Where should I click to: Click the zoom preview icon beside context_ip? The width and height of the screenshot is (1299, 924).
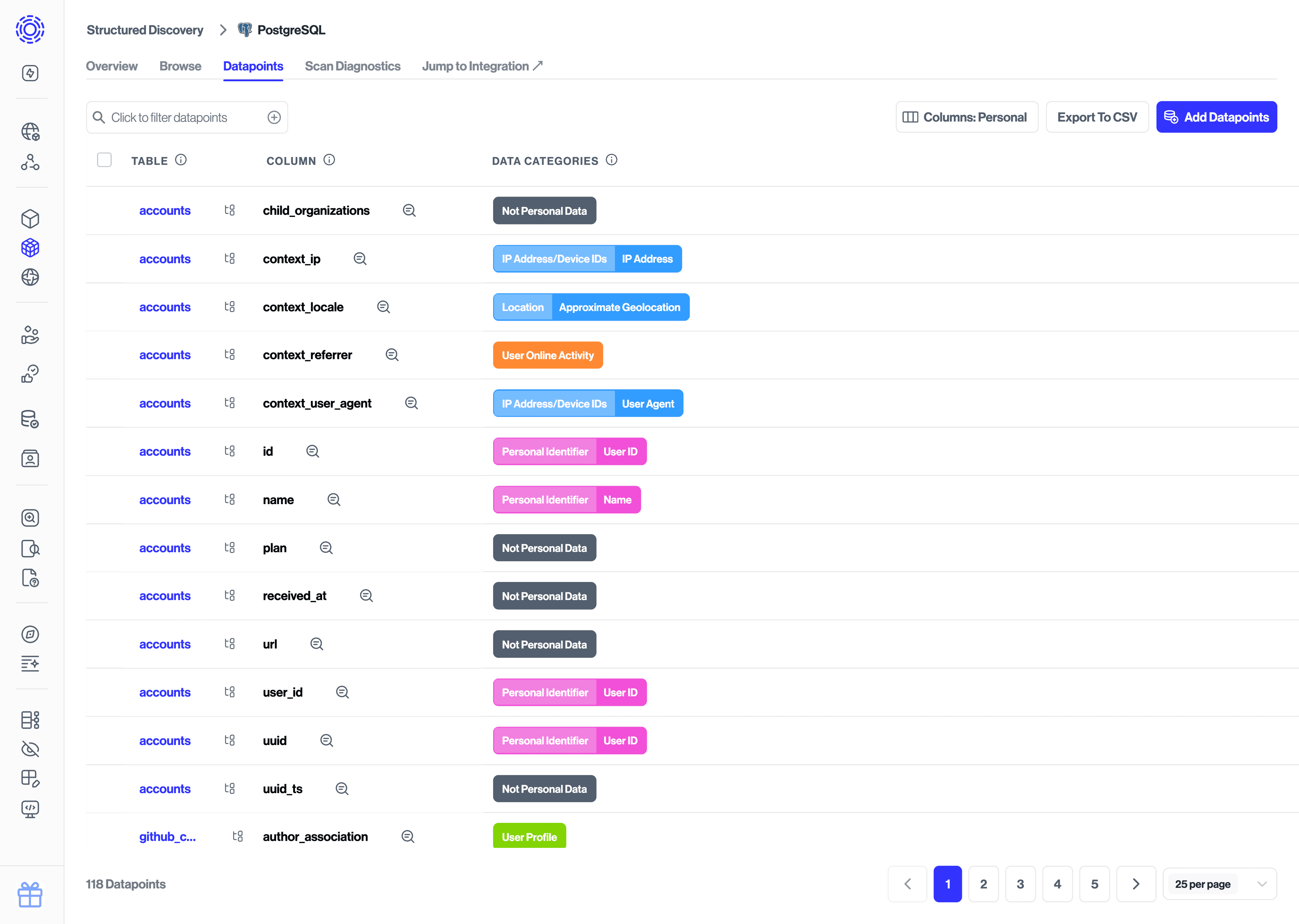(360, 259)
